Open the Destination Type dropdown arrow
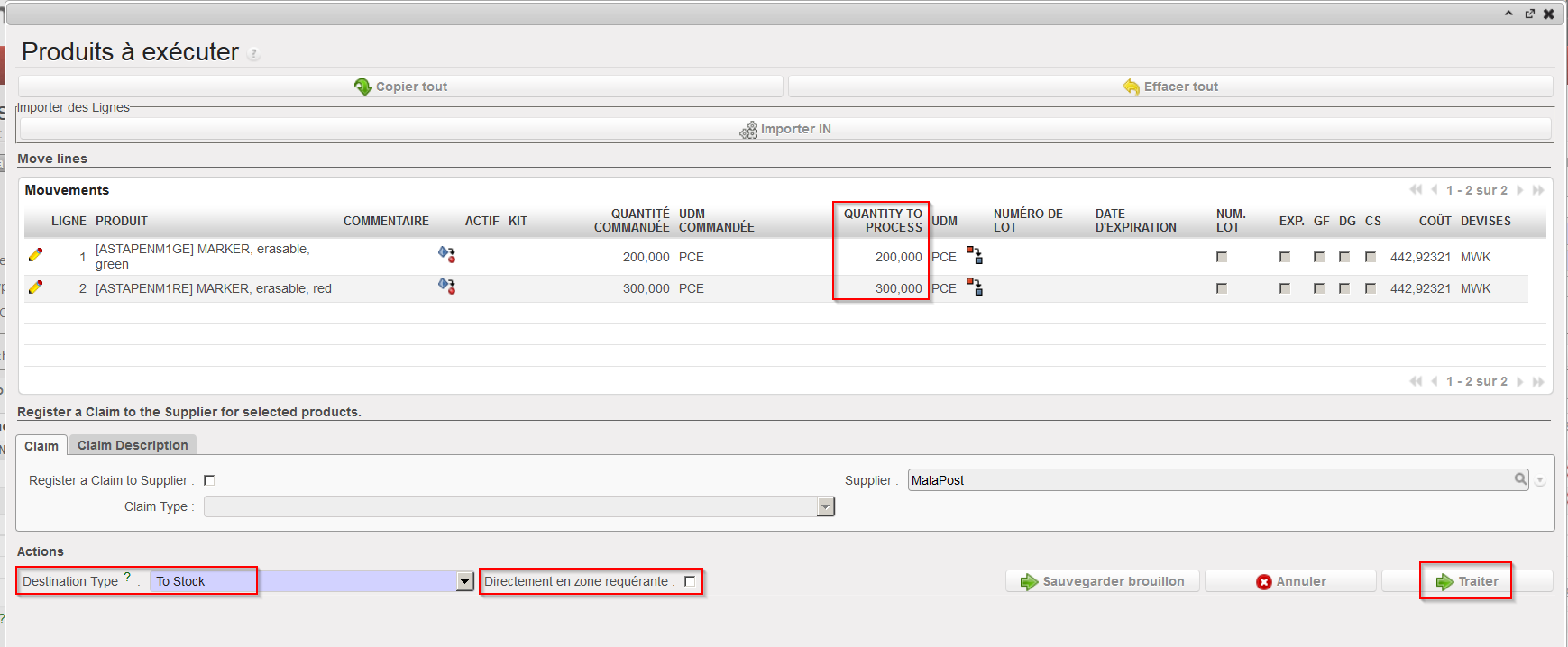Image resolution: width=1568 pixels, height=647 pixels. 464,581
